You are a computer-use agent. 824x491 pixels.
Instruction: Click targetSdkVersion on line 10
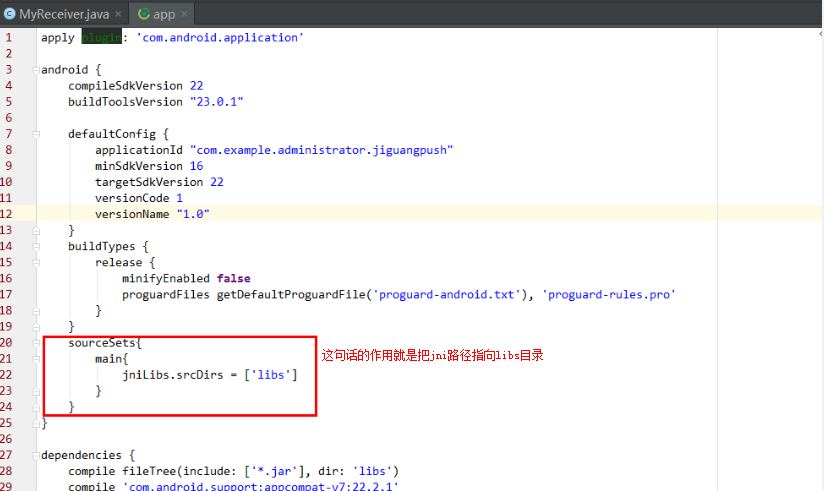coord(149,182)
